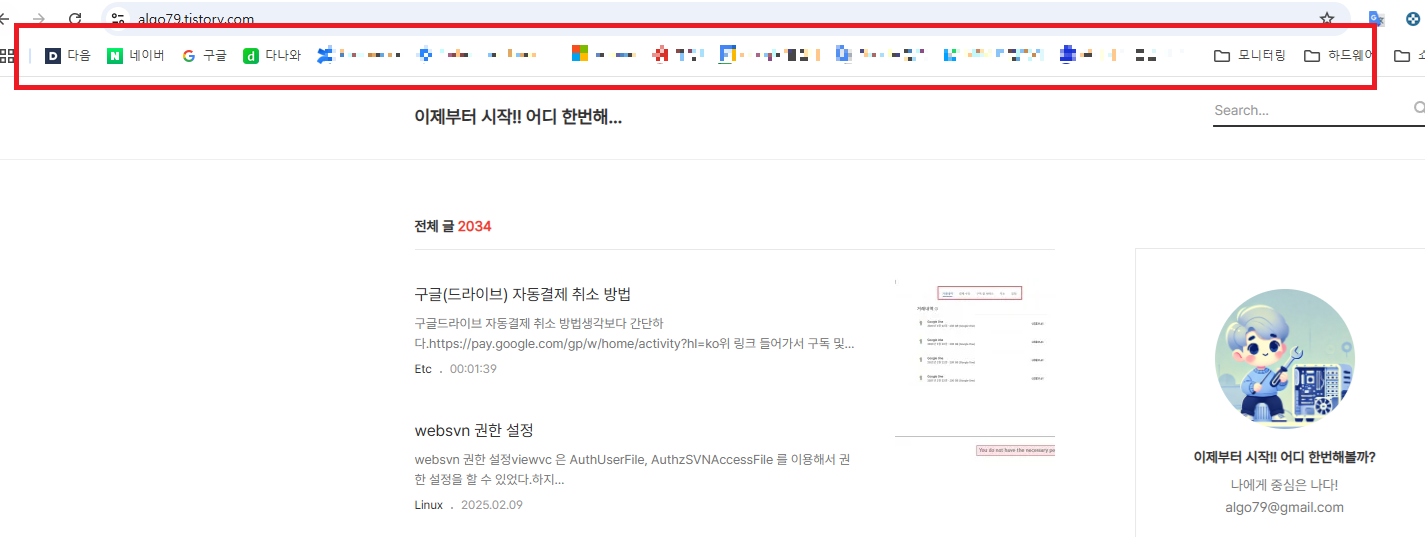Click the Google Drive post excerpt text
This screenshot has height=553, width=1425.
point(634,334)
